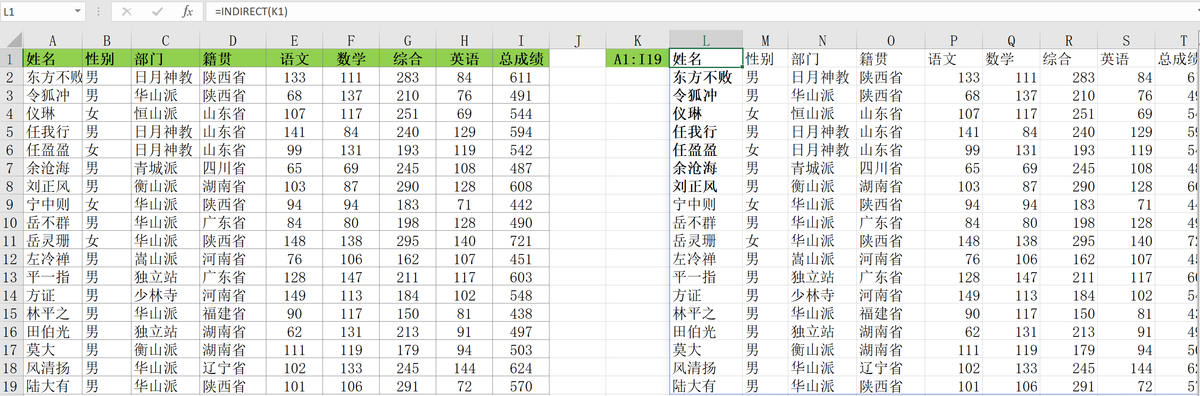
Task: Click cell O18 辽宁省 in right table
Action: (x=890, y=367)
